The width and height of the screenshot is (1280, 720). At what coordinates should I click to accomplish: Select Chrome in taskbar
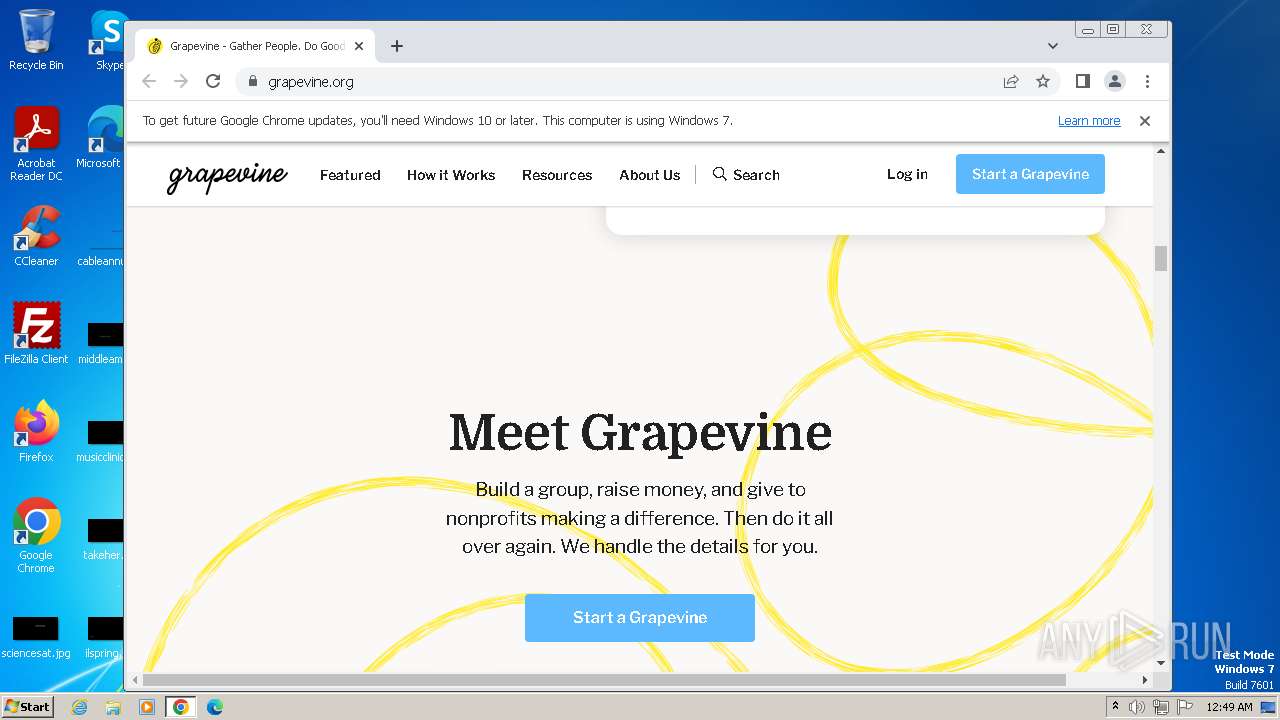pyautogui.click(x=181, y=707)
